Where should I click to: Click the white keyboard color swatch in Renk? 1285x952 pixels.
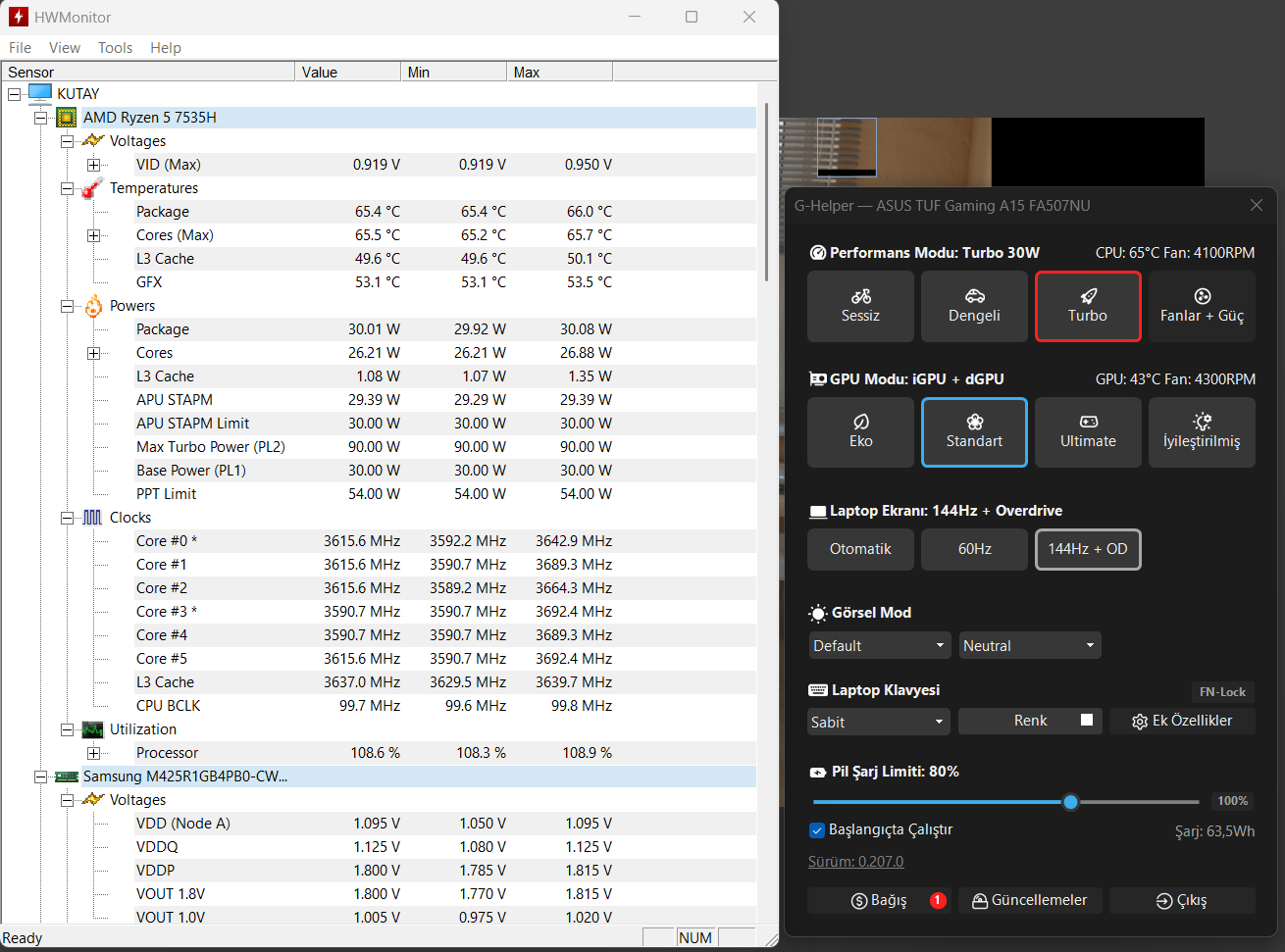1087,721
